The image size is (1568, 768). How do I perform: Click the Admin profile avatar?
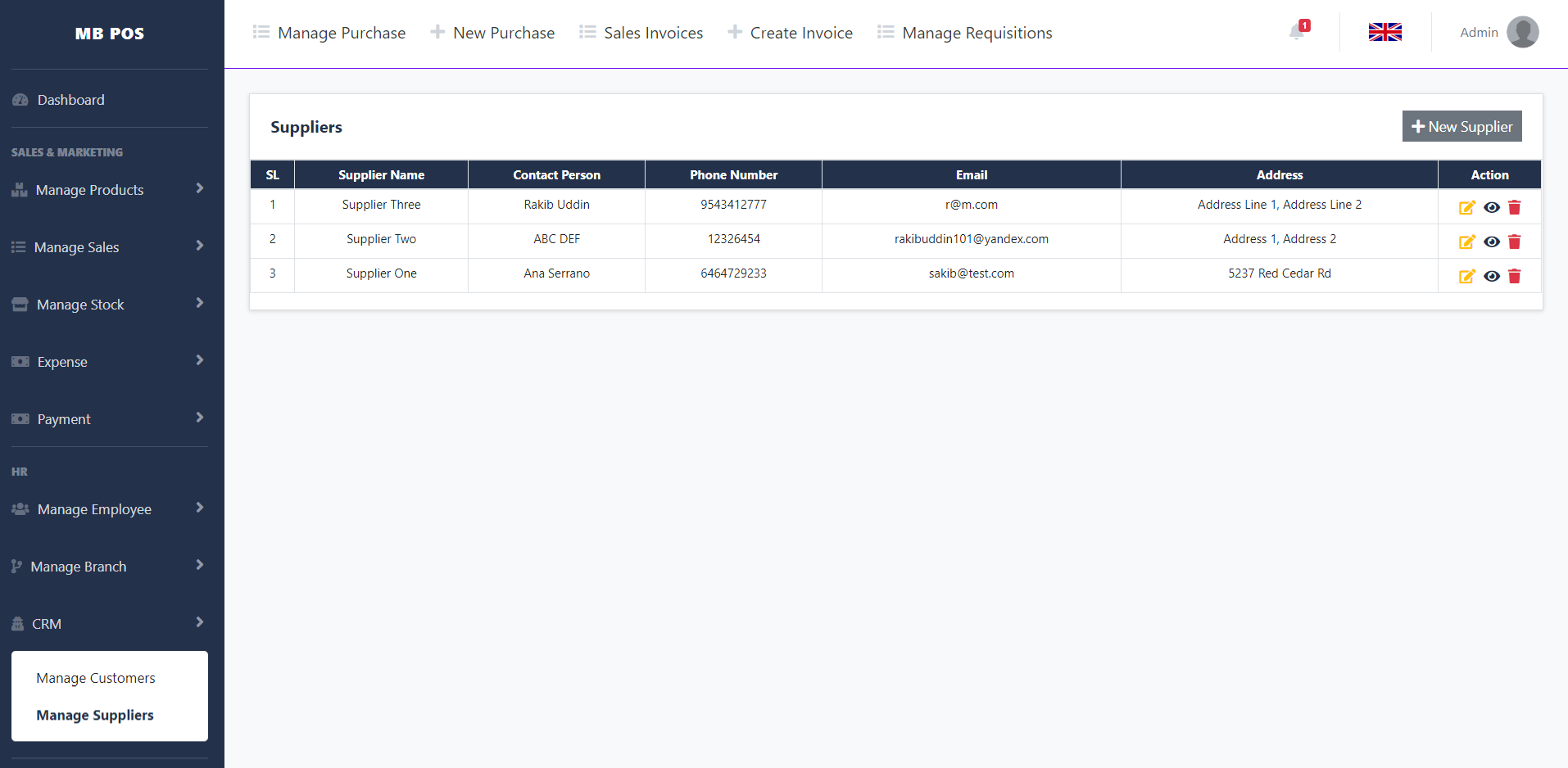tap(1522, 32)
